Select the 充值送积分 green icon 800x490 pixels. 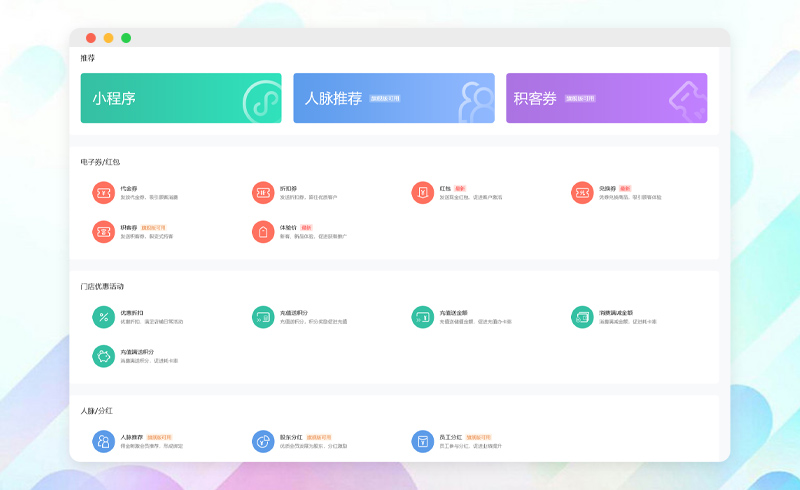pos(262,317)
